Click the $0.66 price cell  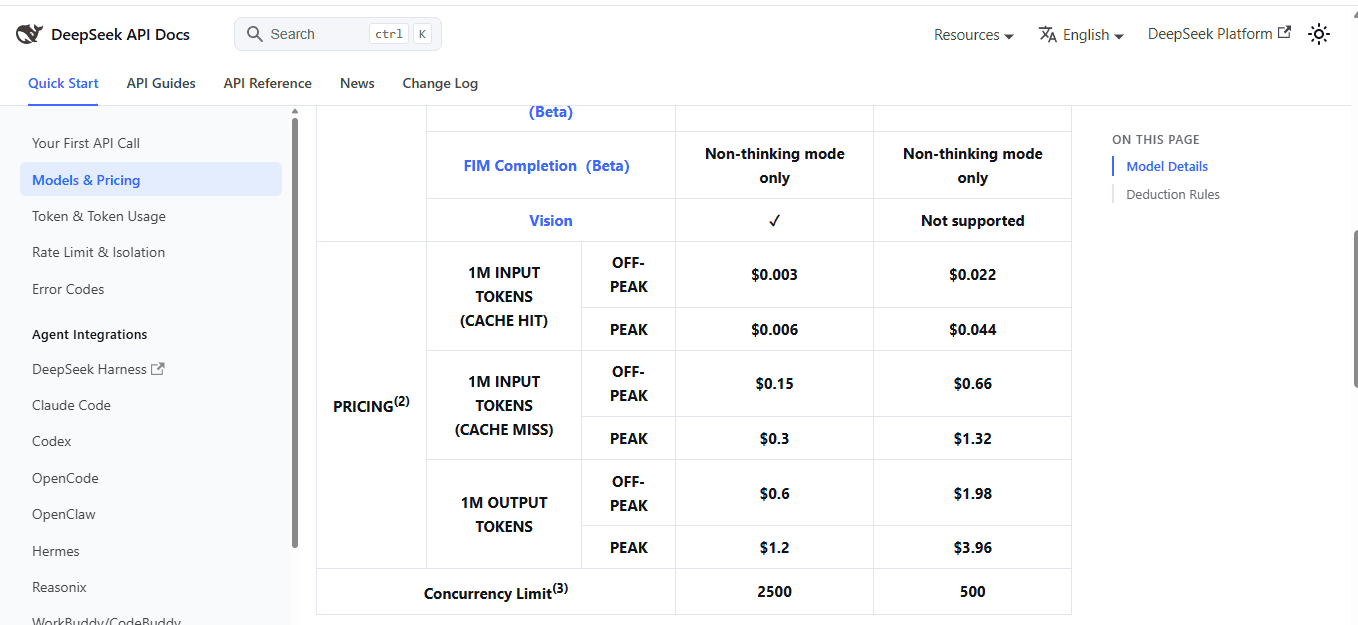coord(973,383)
